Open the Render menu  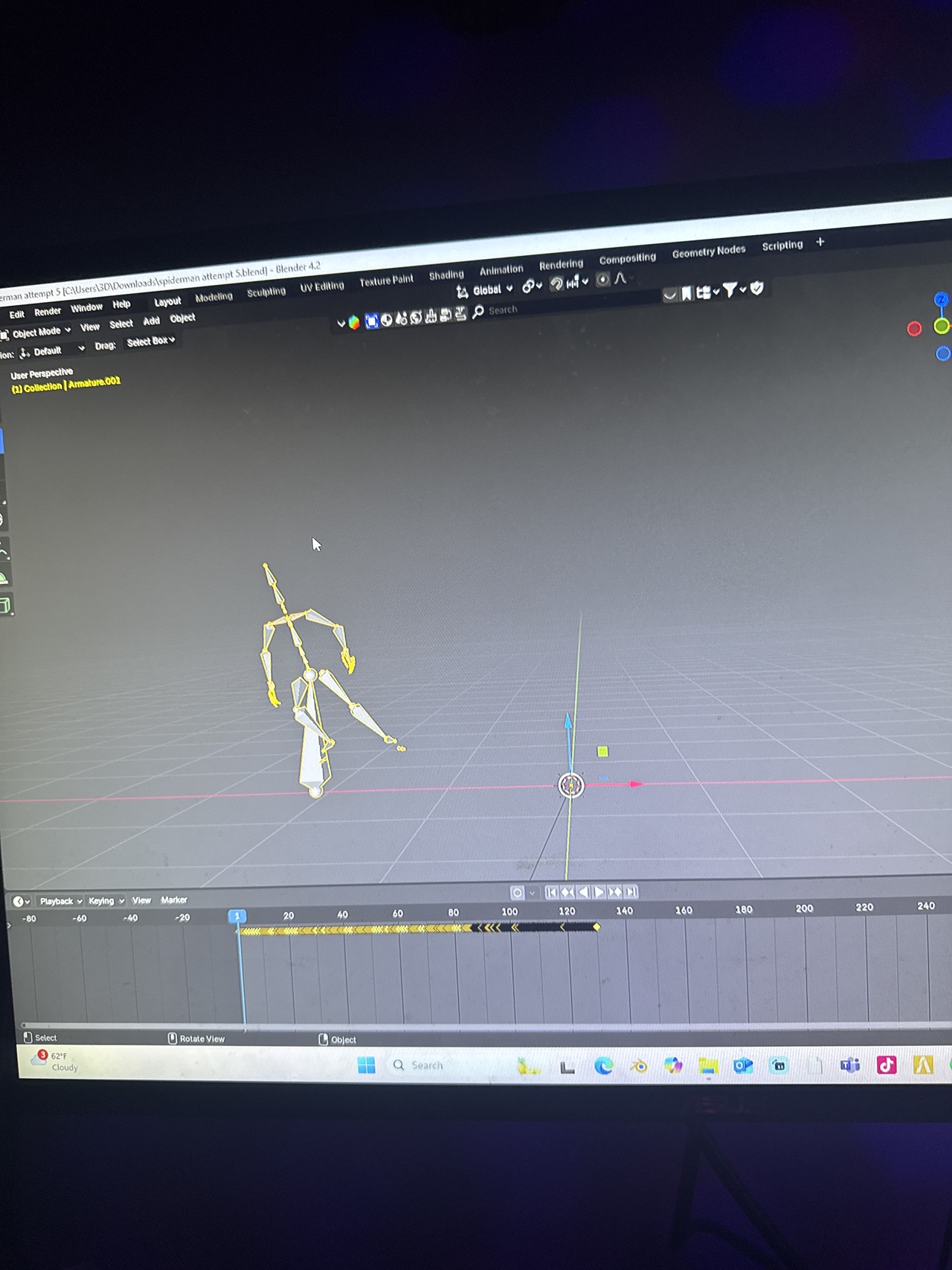48,311
